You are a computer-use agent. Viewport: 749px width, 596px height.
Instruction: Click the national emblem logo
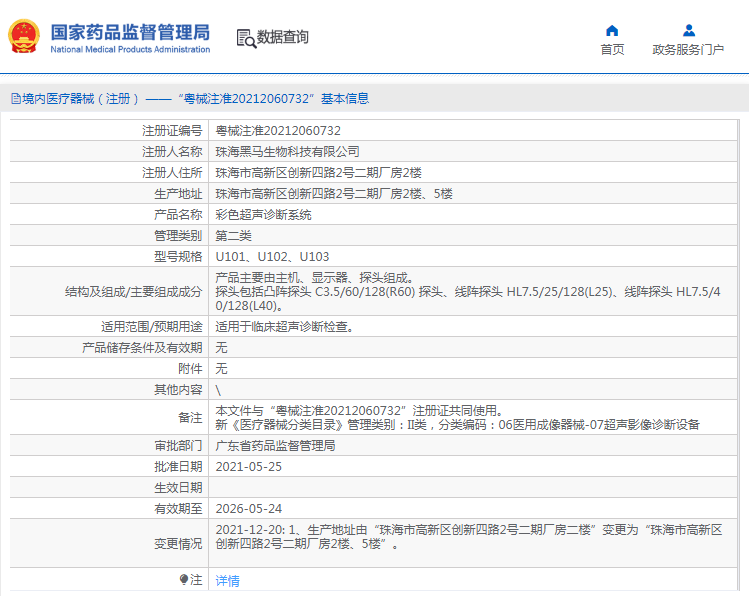point(24,36)
